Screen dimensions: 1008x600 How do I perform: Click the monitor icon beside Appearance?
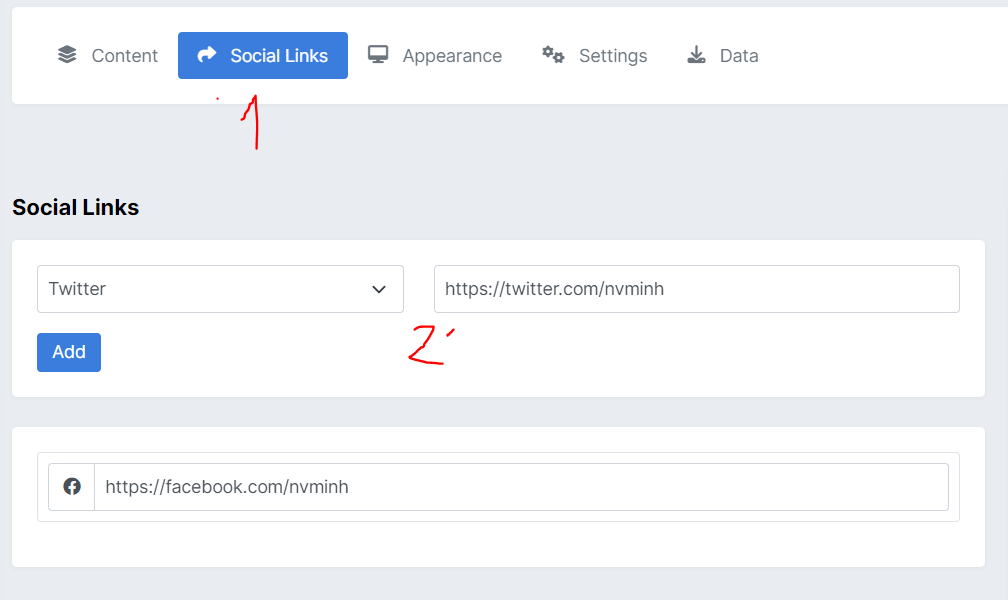click(x=378, y=55)
